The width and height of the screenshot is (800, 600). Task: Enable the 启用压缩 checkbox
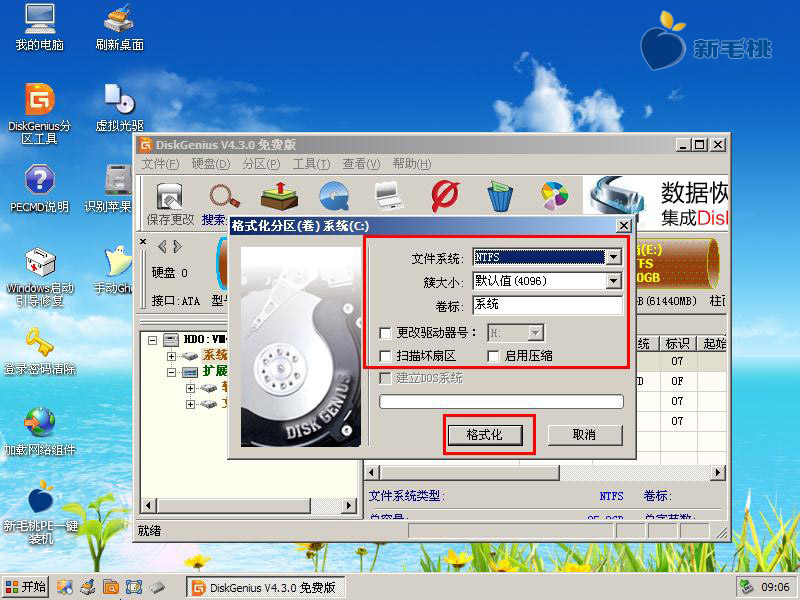(x=493, y=356)
